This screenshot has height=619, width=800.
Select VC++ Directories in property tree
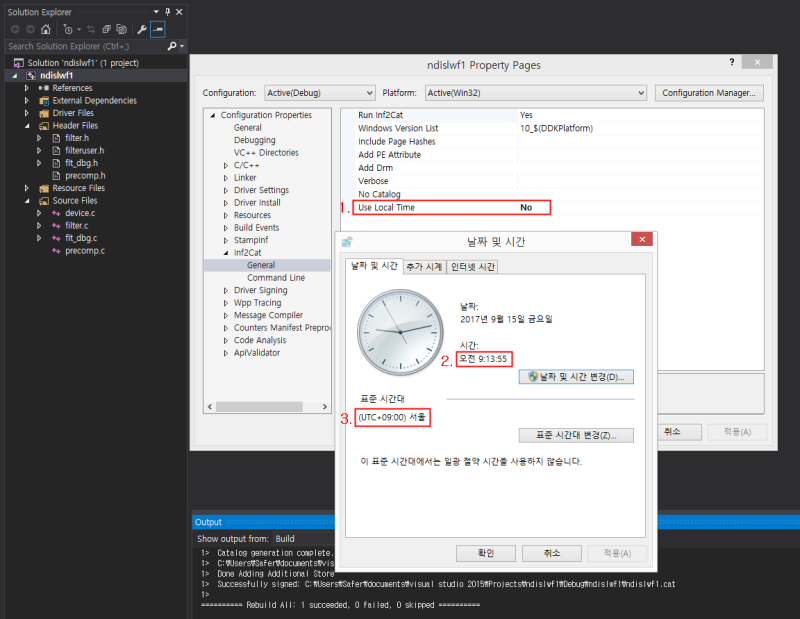pyautogui.click(x=266, y=153)
